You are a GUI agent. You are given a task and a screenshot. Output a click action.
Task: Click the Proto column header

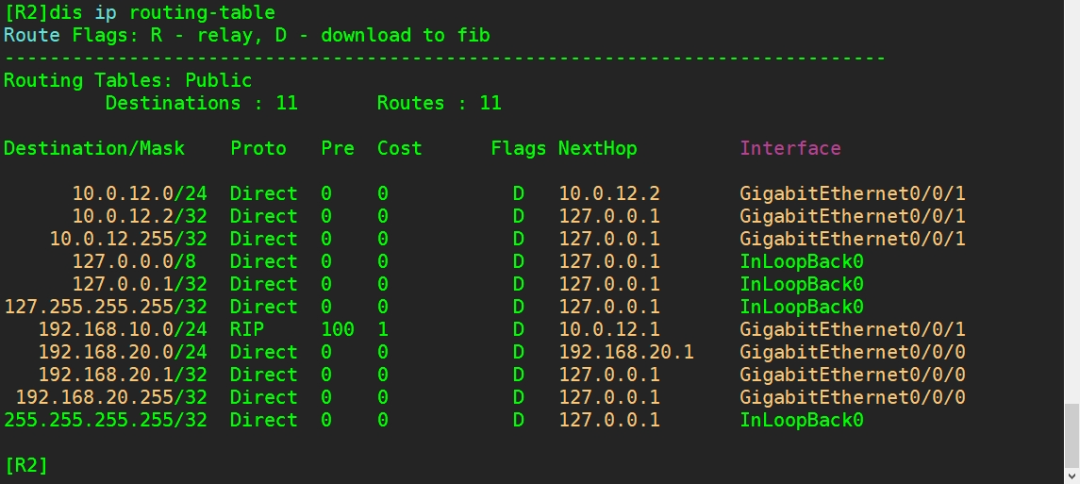258,148
